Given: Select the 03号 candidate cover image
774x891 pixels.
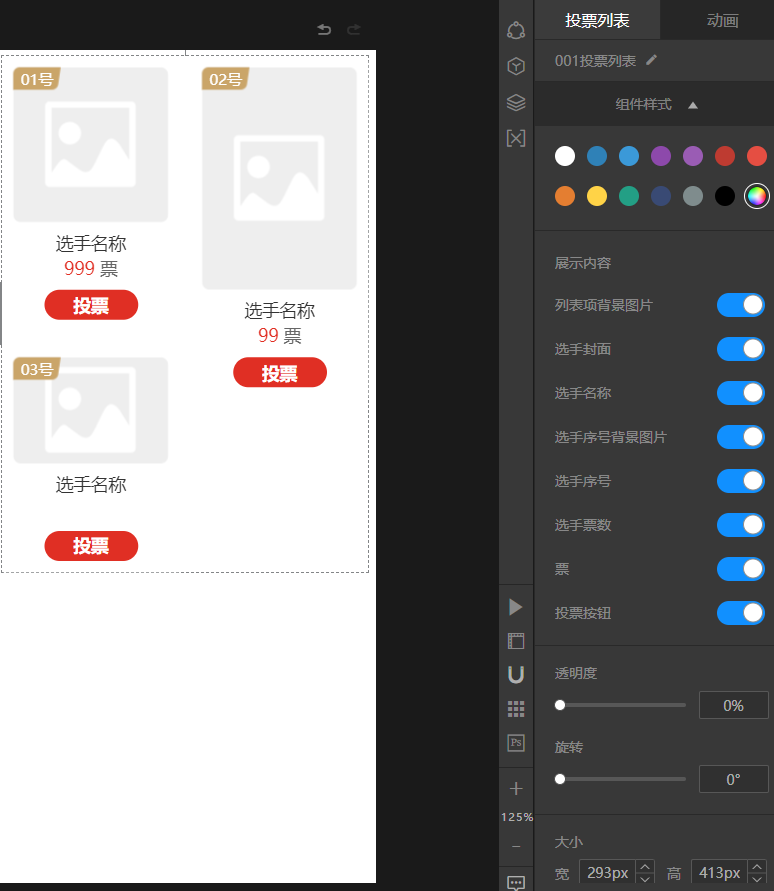Looking at the screenshot, I should (91, 410).
